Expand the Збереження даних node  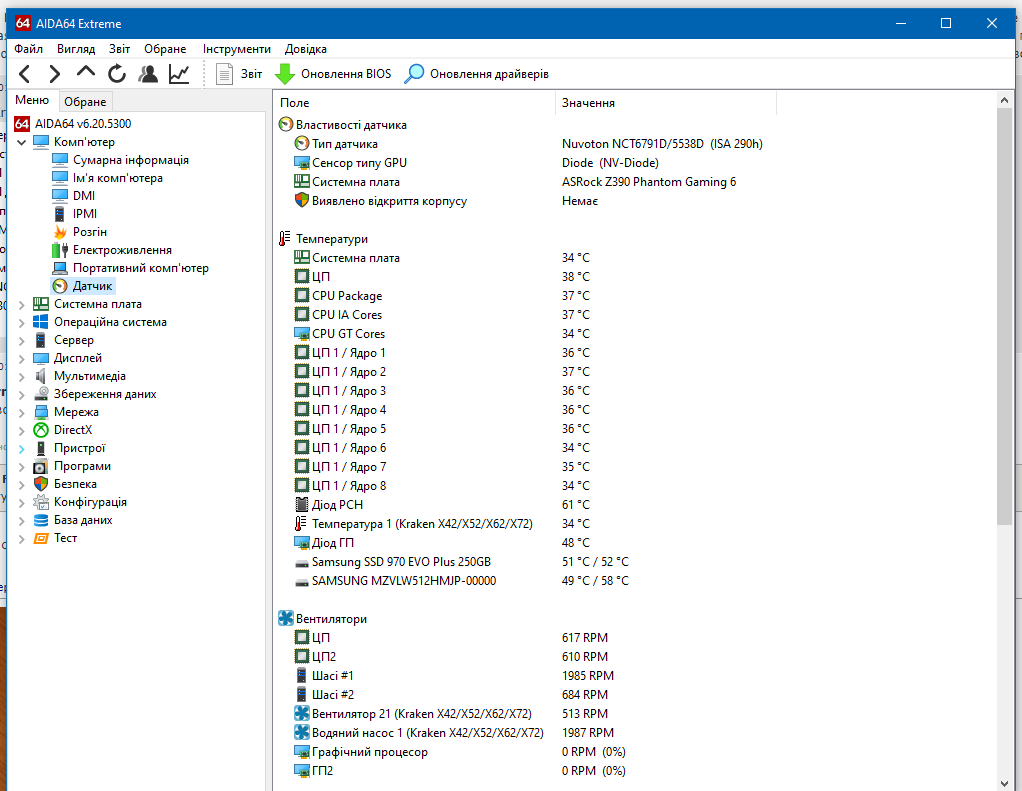(x=22, y=394)
